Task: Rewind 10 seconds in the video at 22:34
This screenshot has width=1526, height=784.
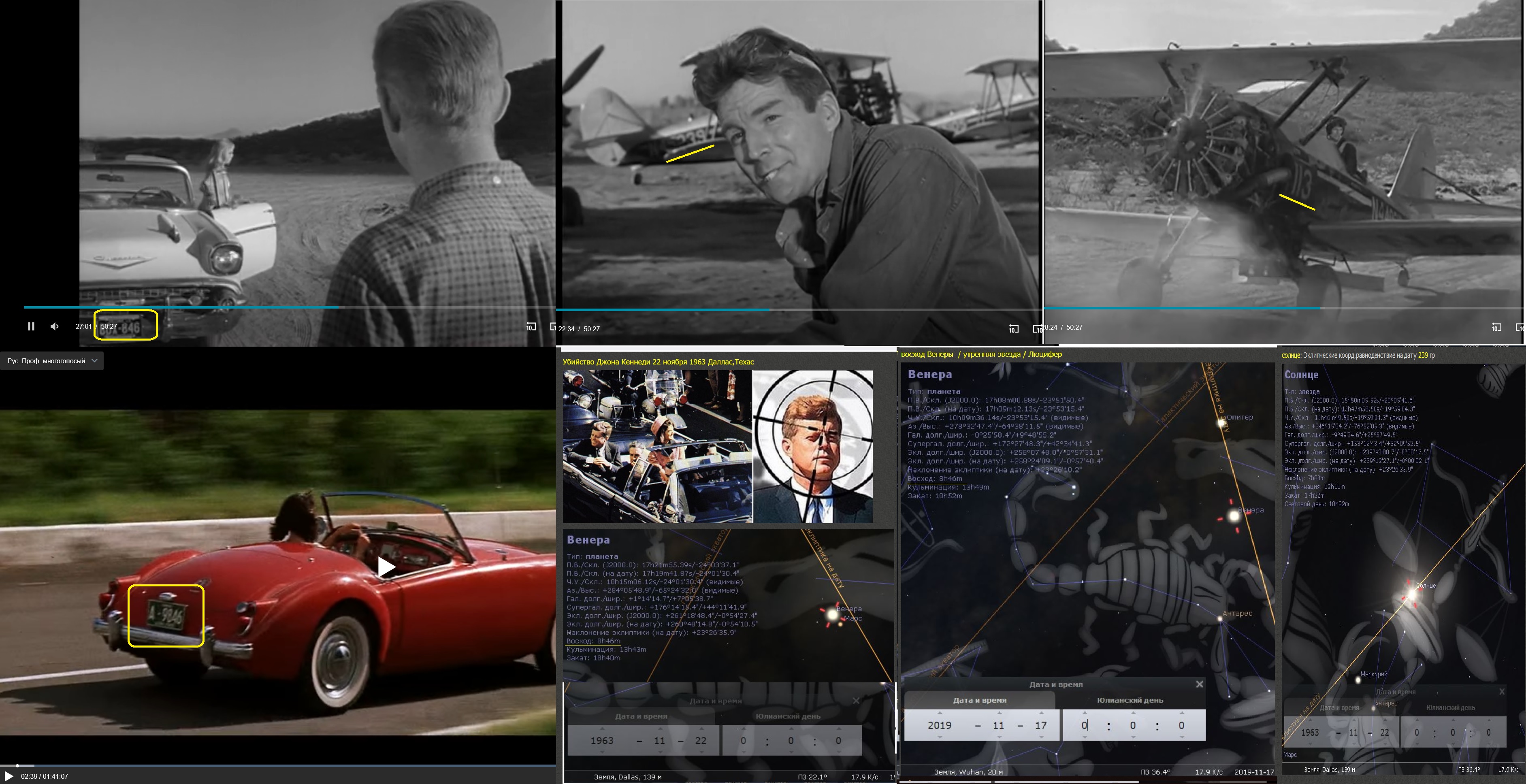Action: tap(1014, 329)
